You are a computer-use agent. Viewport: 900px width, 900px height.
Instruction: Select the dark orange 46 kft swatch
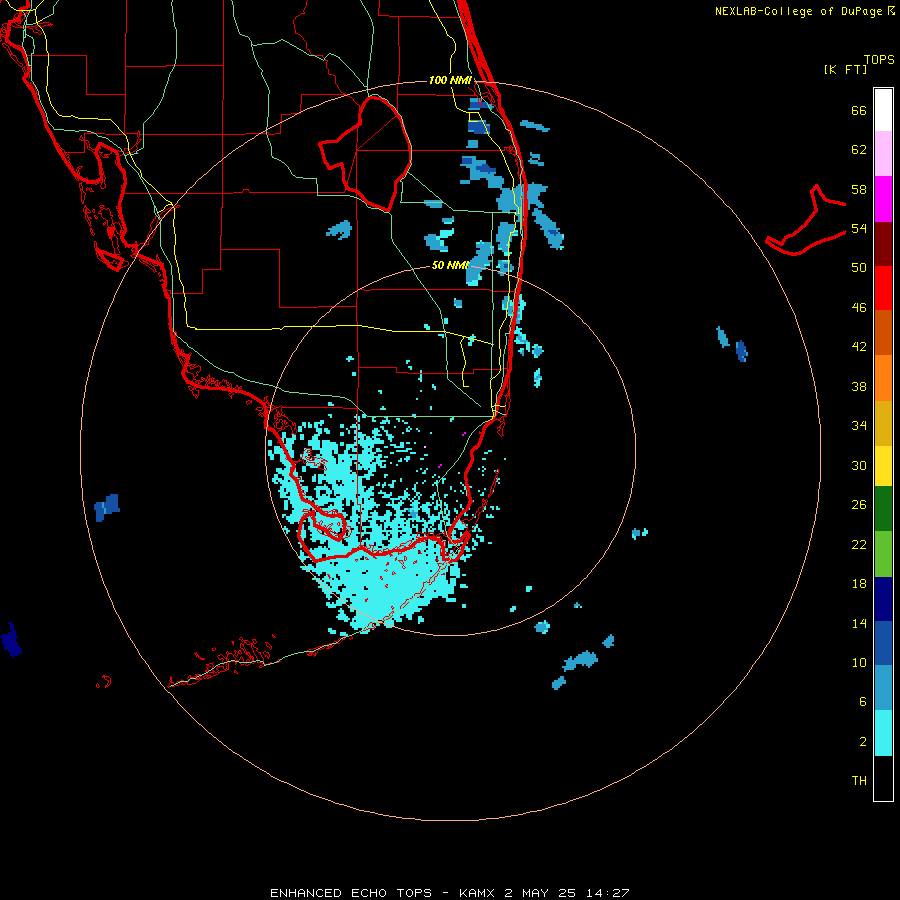pyautogui.click(x=883, y=332)
